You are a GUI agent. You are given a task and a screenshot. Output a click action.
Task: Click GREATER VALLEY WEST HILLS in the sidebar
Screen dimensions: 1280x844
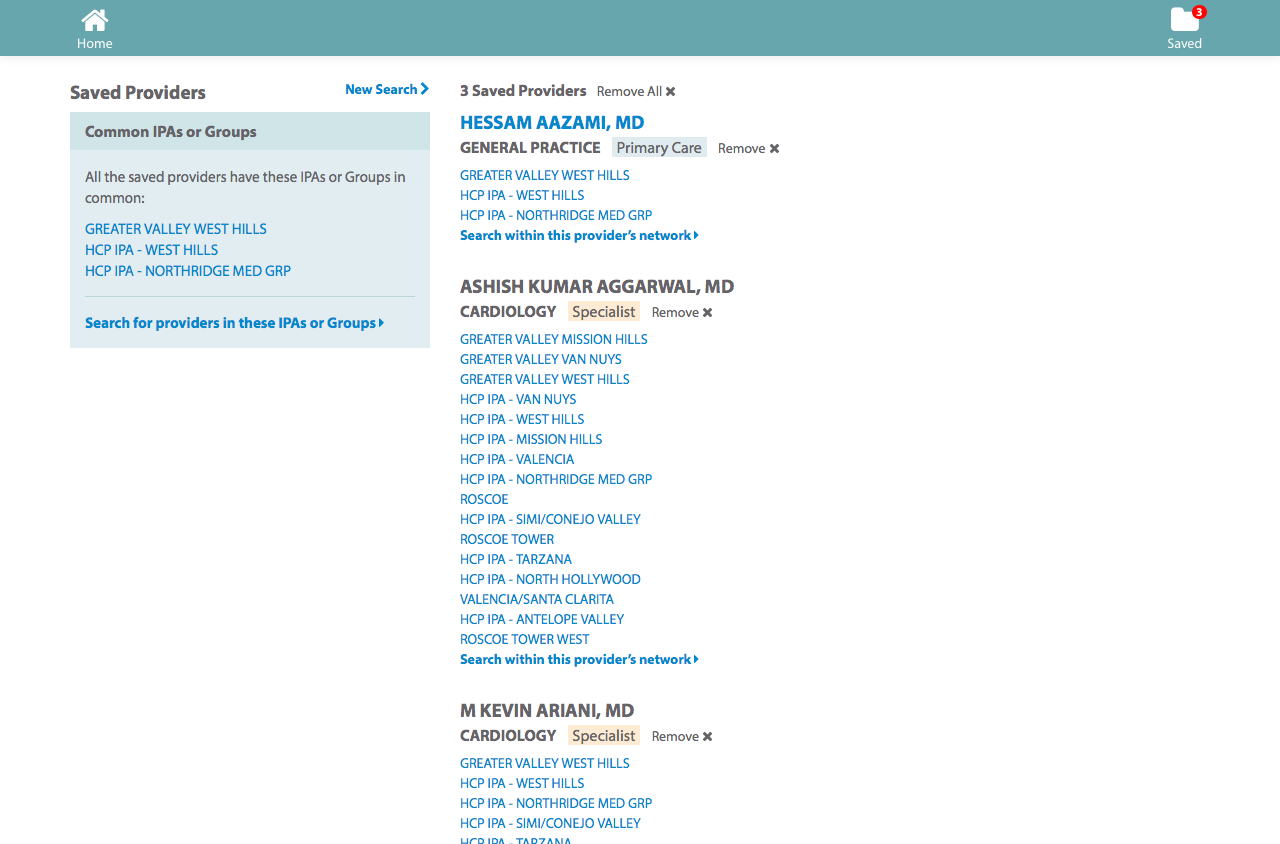(175, 229)
